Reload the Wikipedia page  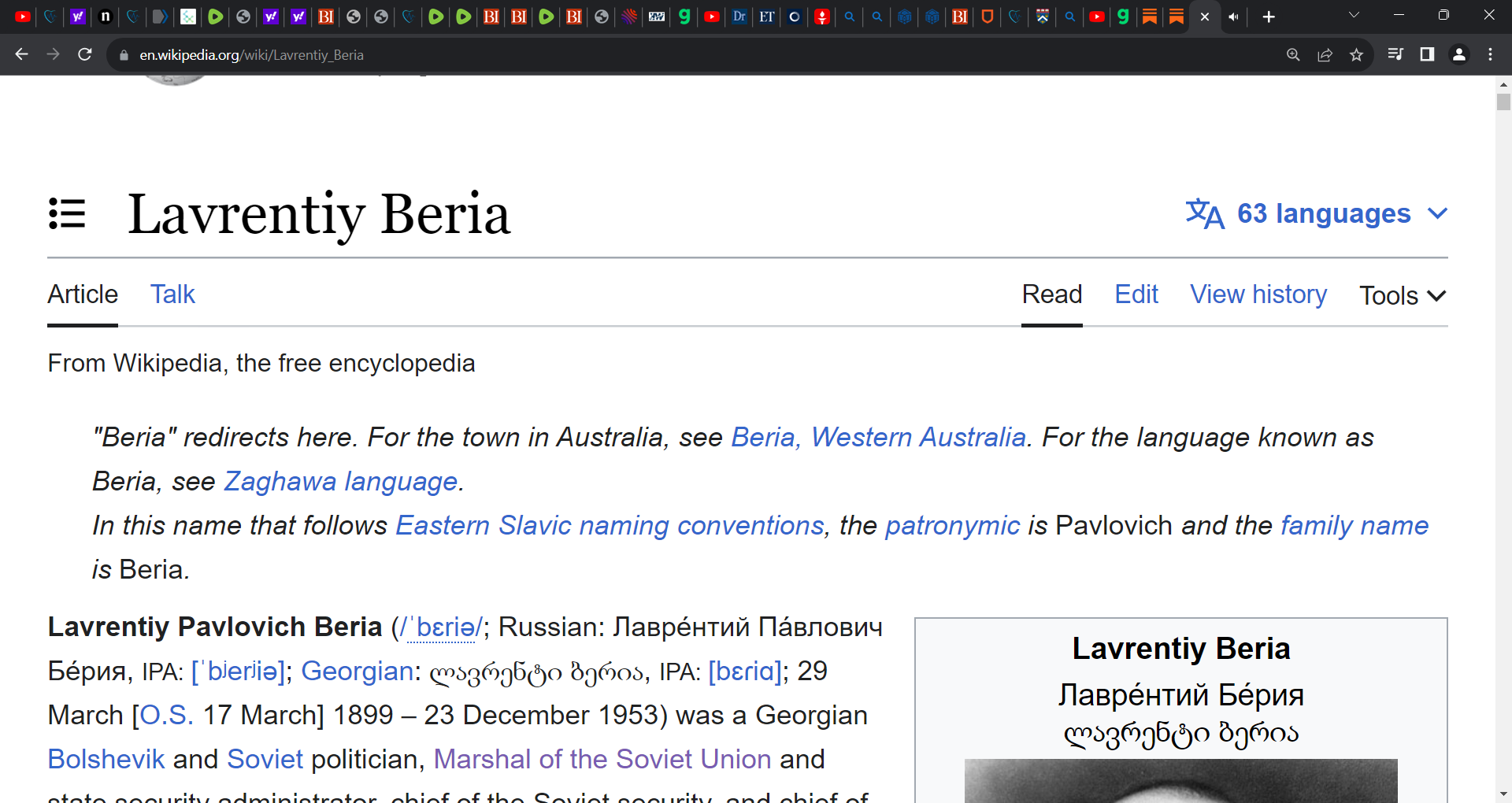(85, 54)
